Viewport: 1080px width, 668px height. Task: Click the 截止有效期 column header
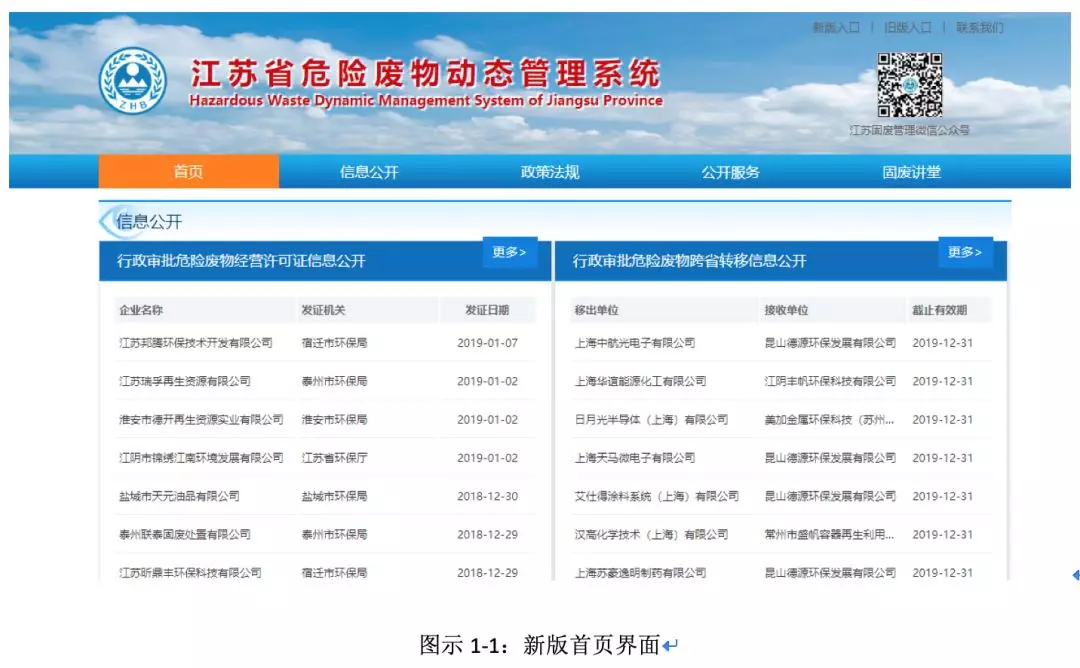939,310
